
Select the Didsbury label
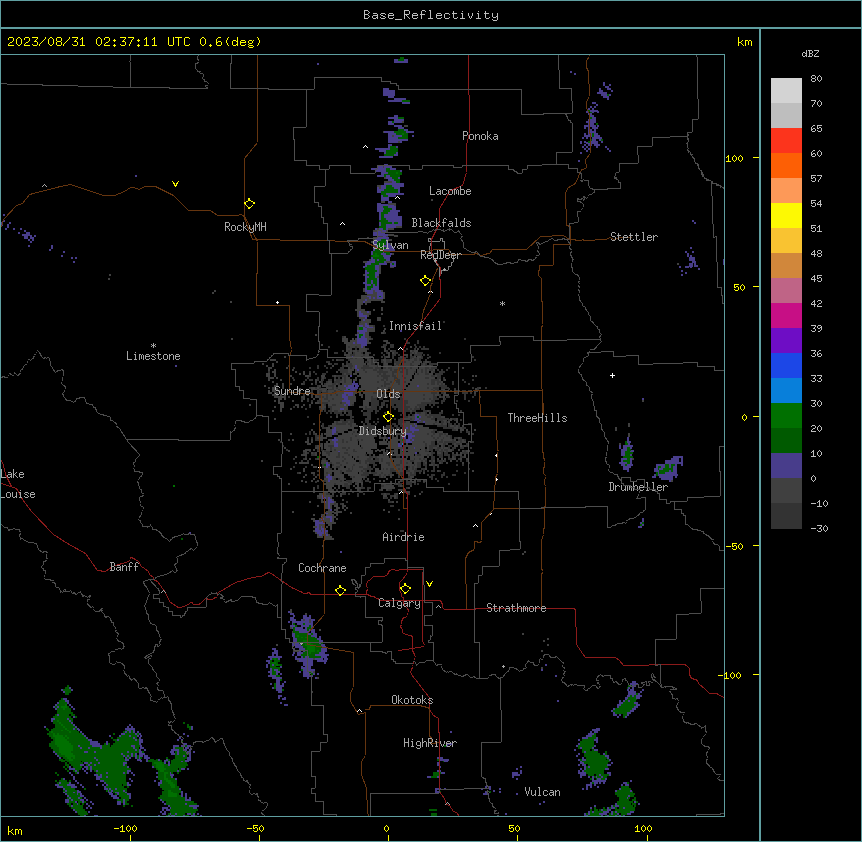pyautogui.click(x=383, y=431)
